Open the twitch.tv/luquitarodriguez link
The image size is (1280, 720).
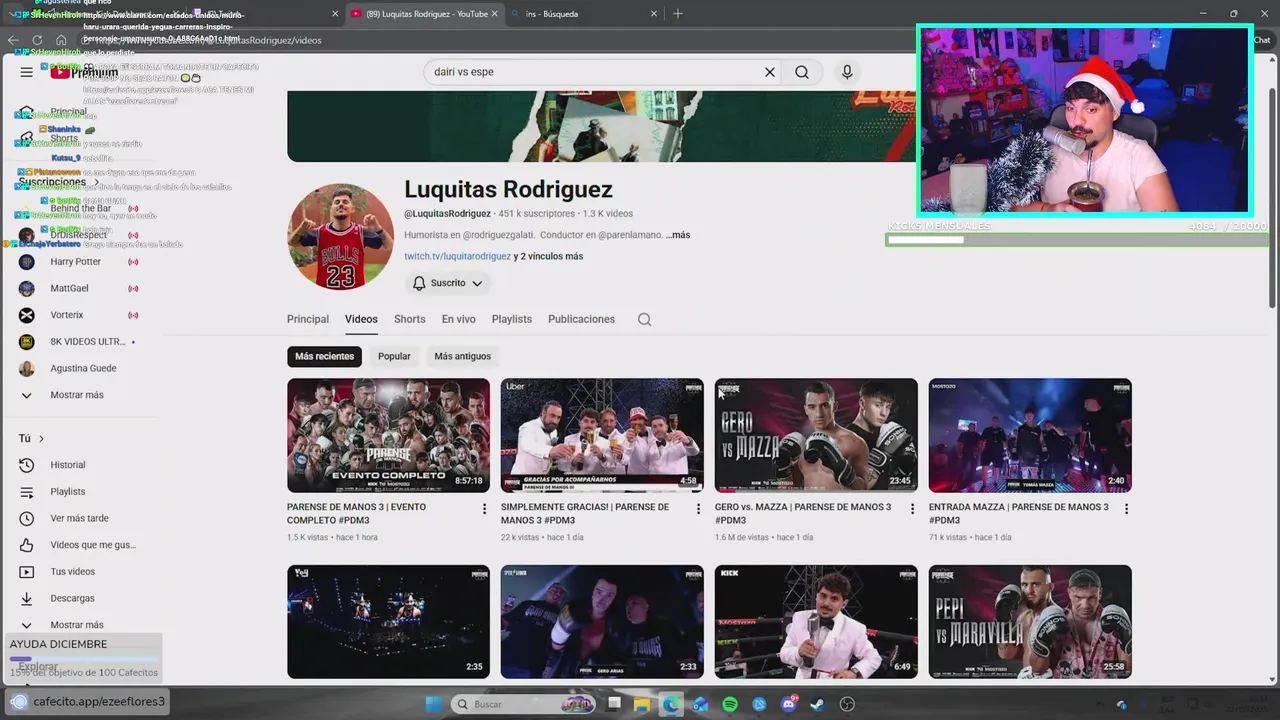pos(457,256)
